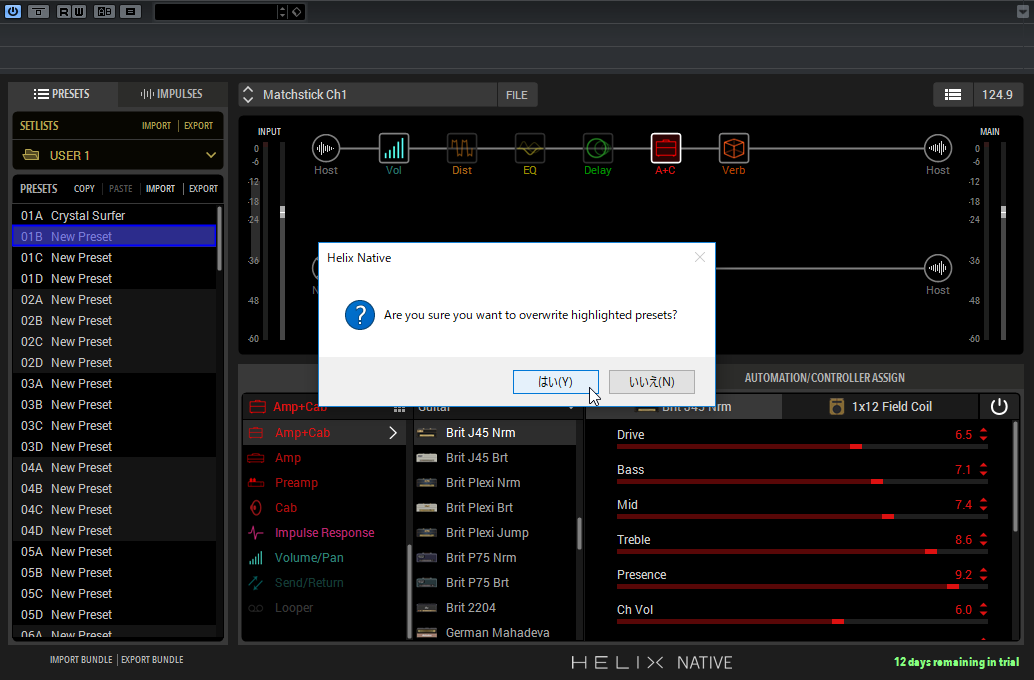Viewport: 1034px width, 680px height.
Task: Cancel overwrite with いいえ(N) button
Action: click(652, 382)
